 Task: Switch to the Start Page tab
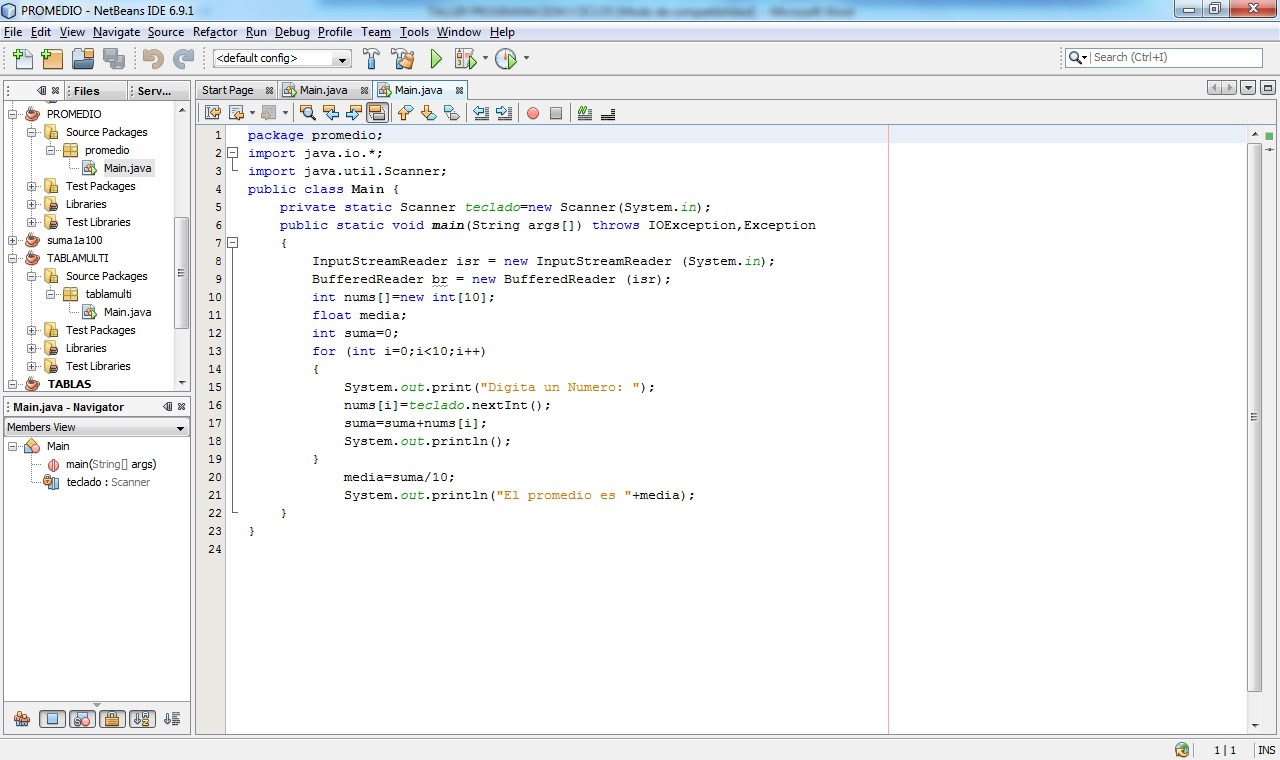coord(228,89)
